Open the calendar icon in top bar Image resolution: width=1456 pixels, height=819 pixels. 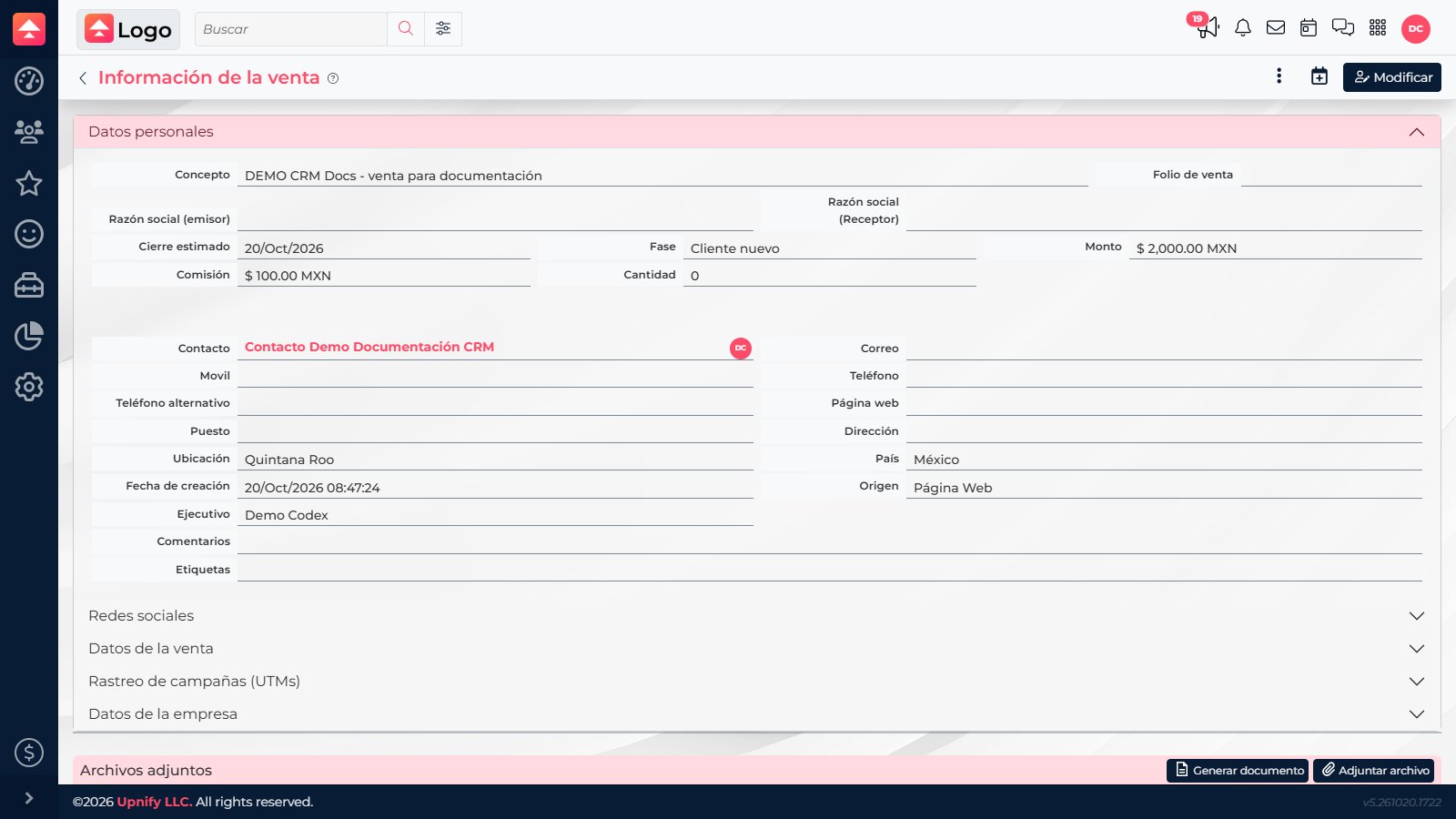1309,28
